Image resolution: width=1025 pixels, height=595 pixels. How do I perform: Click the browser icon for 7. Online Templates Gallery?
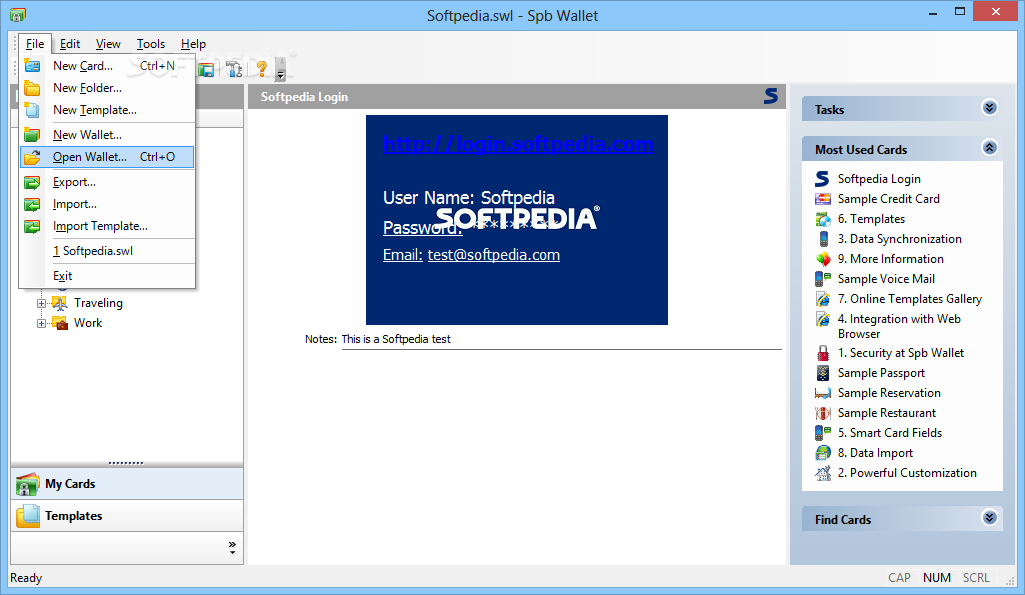[822, 299]
